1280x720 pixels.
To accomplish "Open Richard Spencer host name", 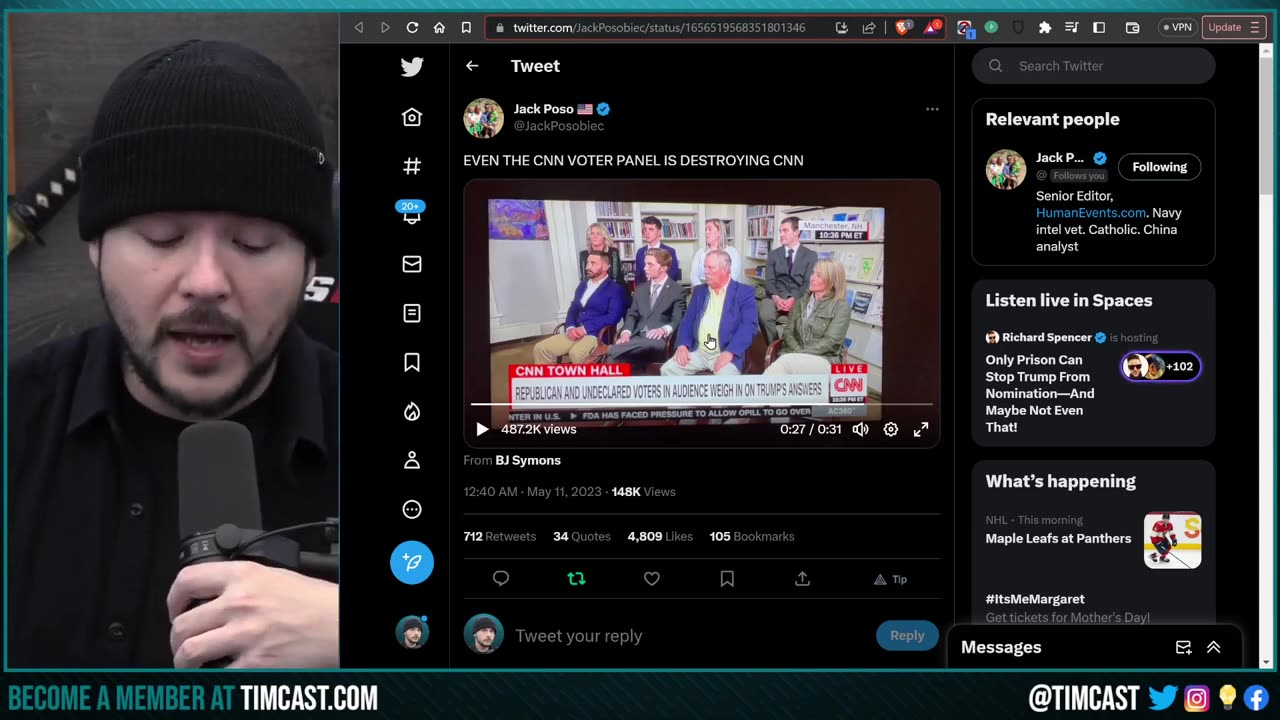I will (1047, 338).
